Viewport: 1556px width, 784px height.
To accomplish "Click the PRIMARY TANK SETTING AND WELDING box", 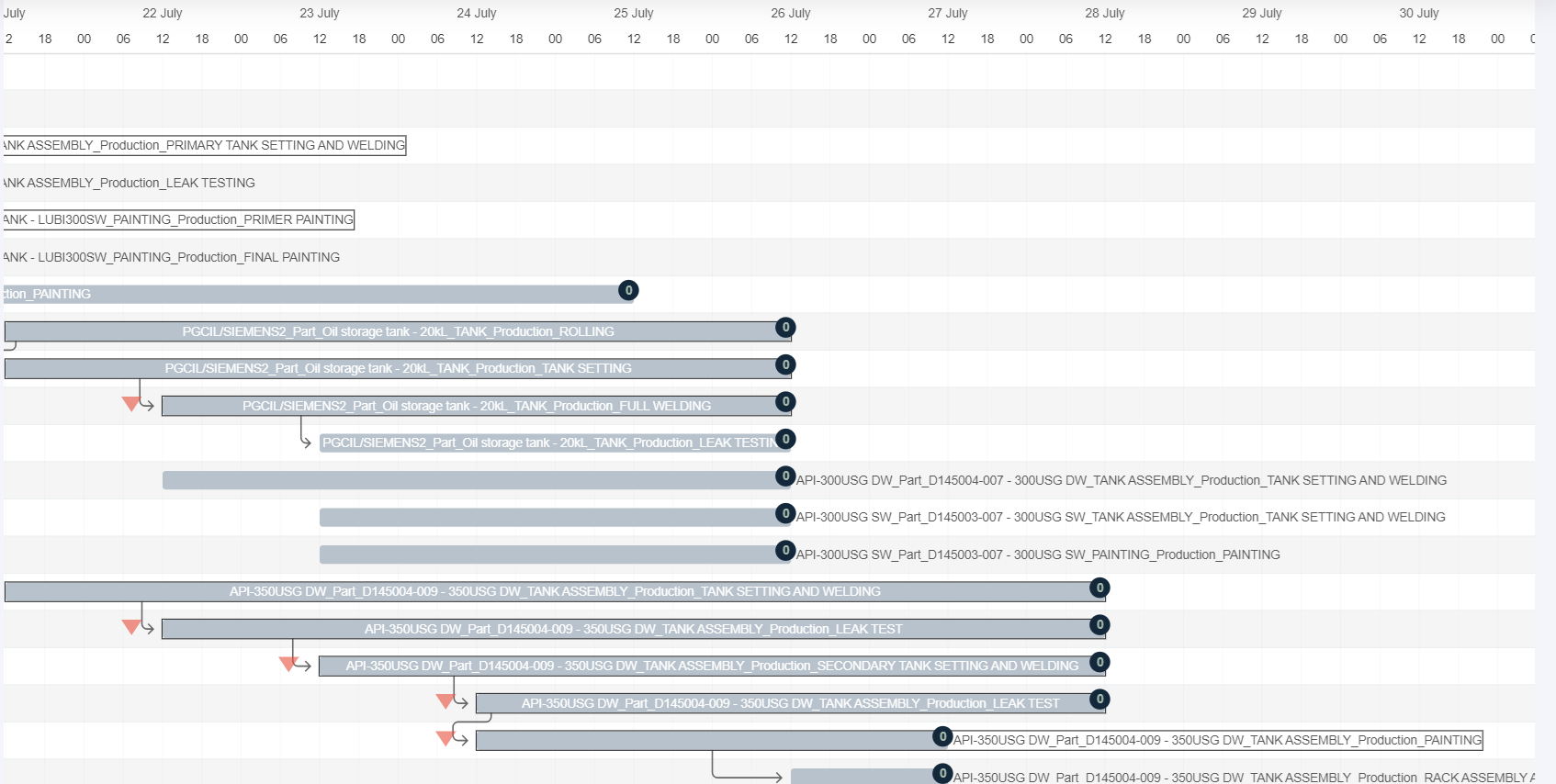I will 204,145.
